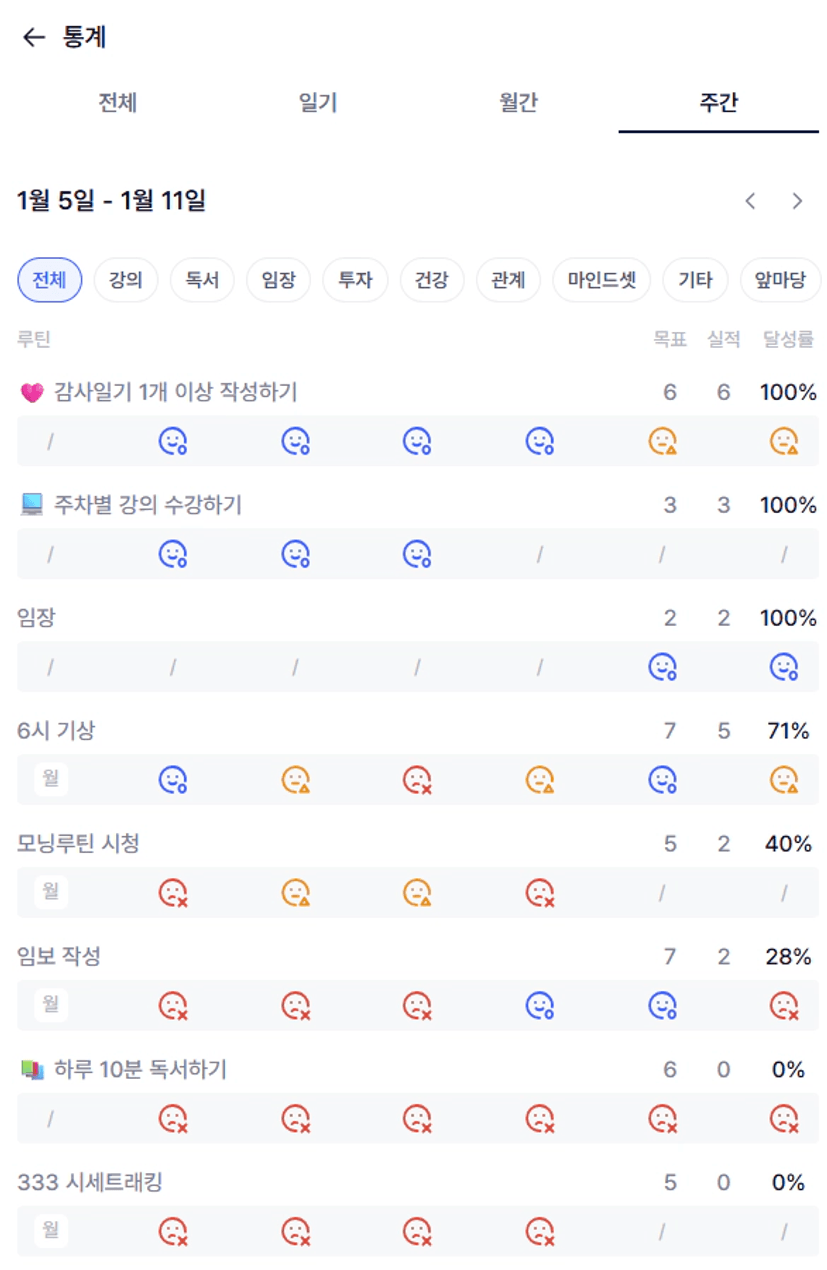Click the 월 badge in 6시 기상 row

pyautogui.click(x=50, y=779)
